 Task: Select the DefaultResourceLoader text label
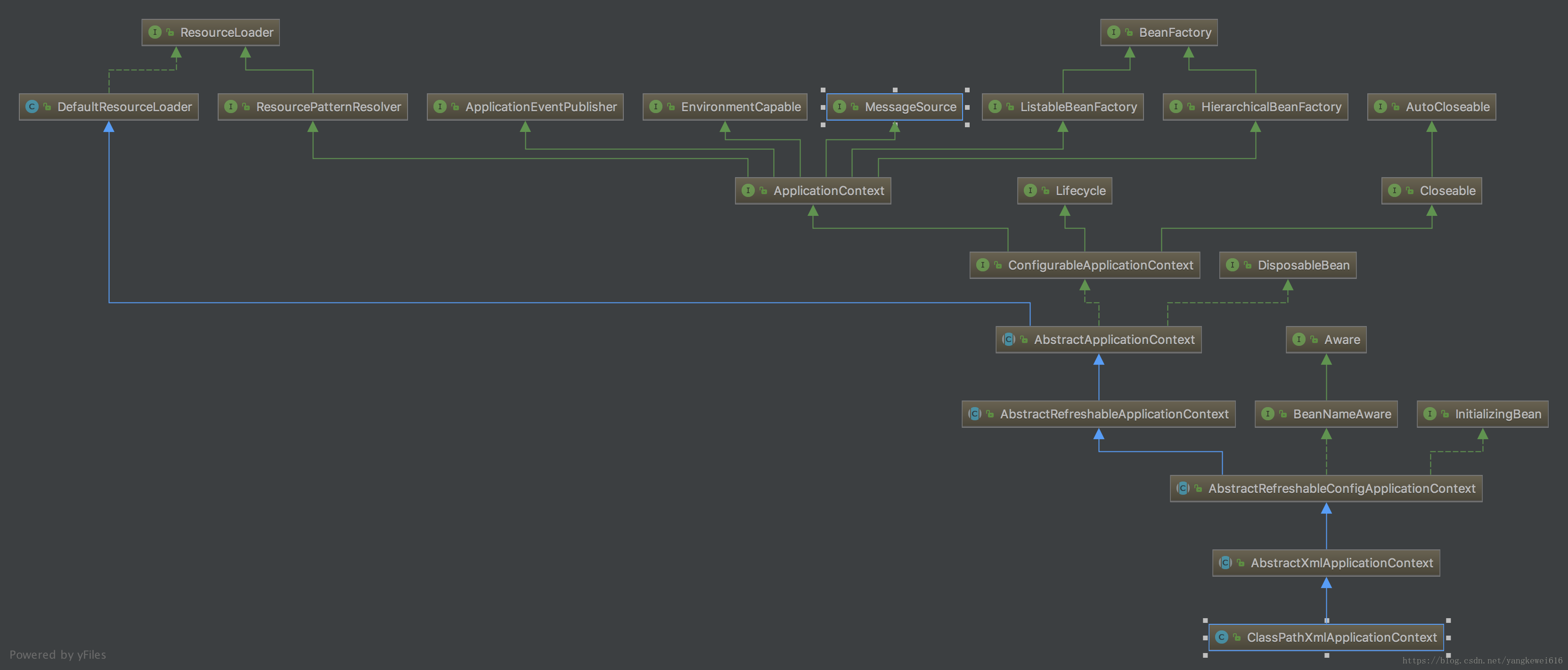125,106
